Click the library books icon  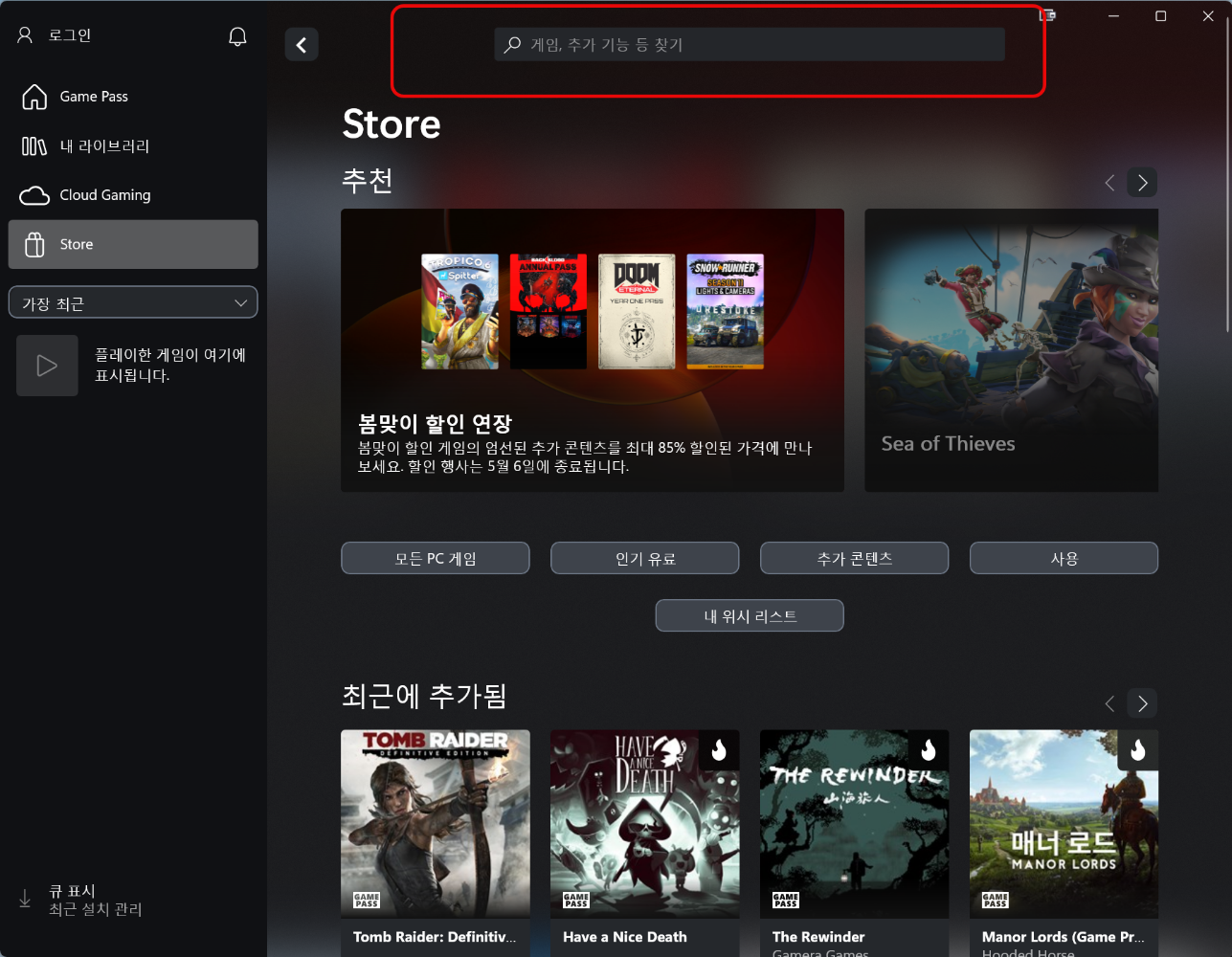click(34, 145)
